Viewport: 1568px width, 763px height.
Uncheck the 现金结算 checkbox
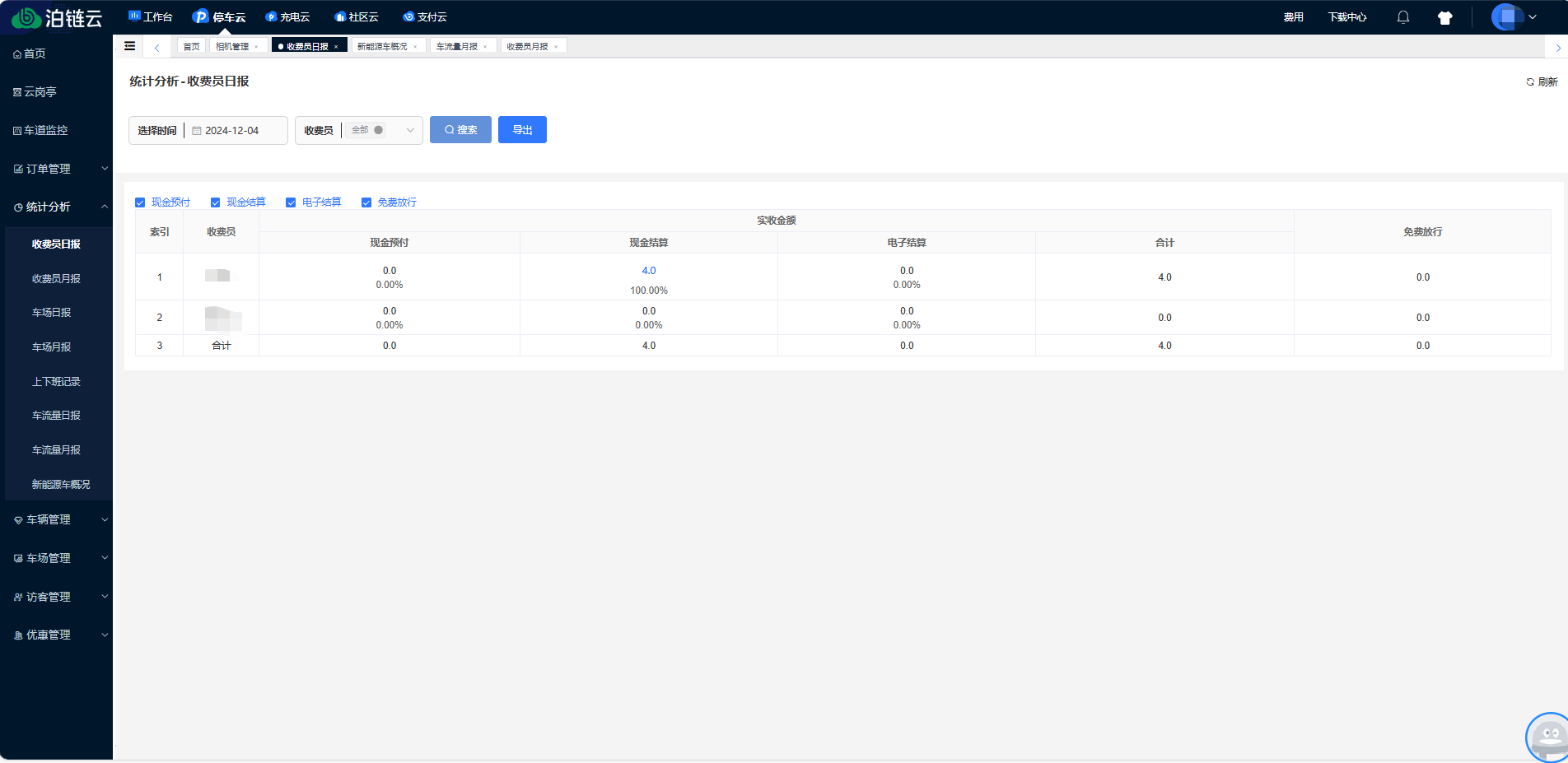[x=216, y=202]
